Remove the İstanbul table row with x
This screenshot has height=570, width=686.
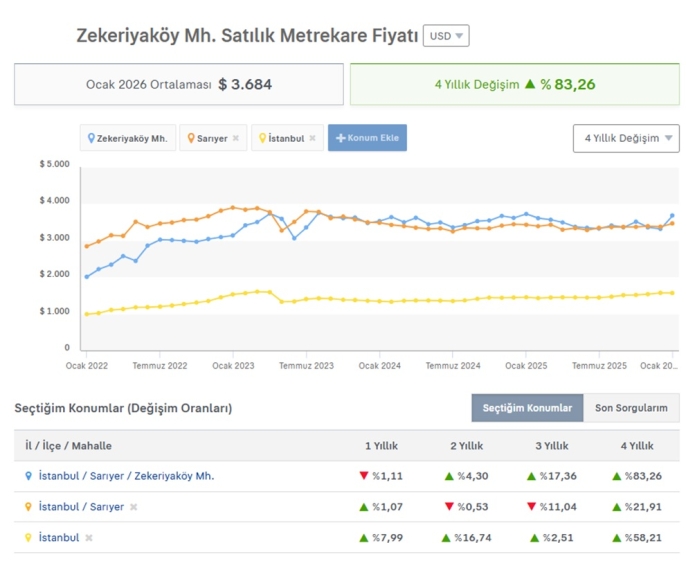coord(89,538)
